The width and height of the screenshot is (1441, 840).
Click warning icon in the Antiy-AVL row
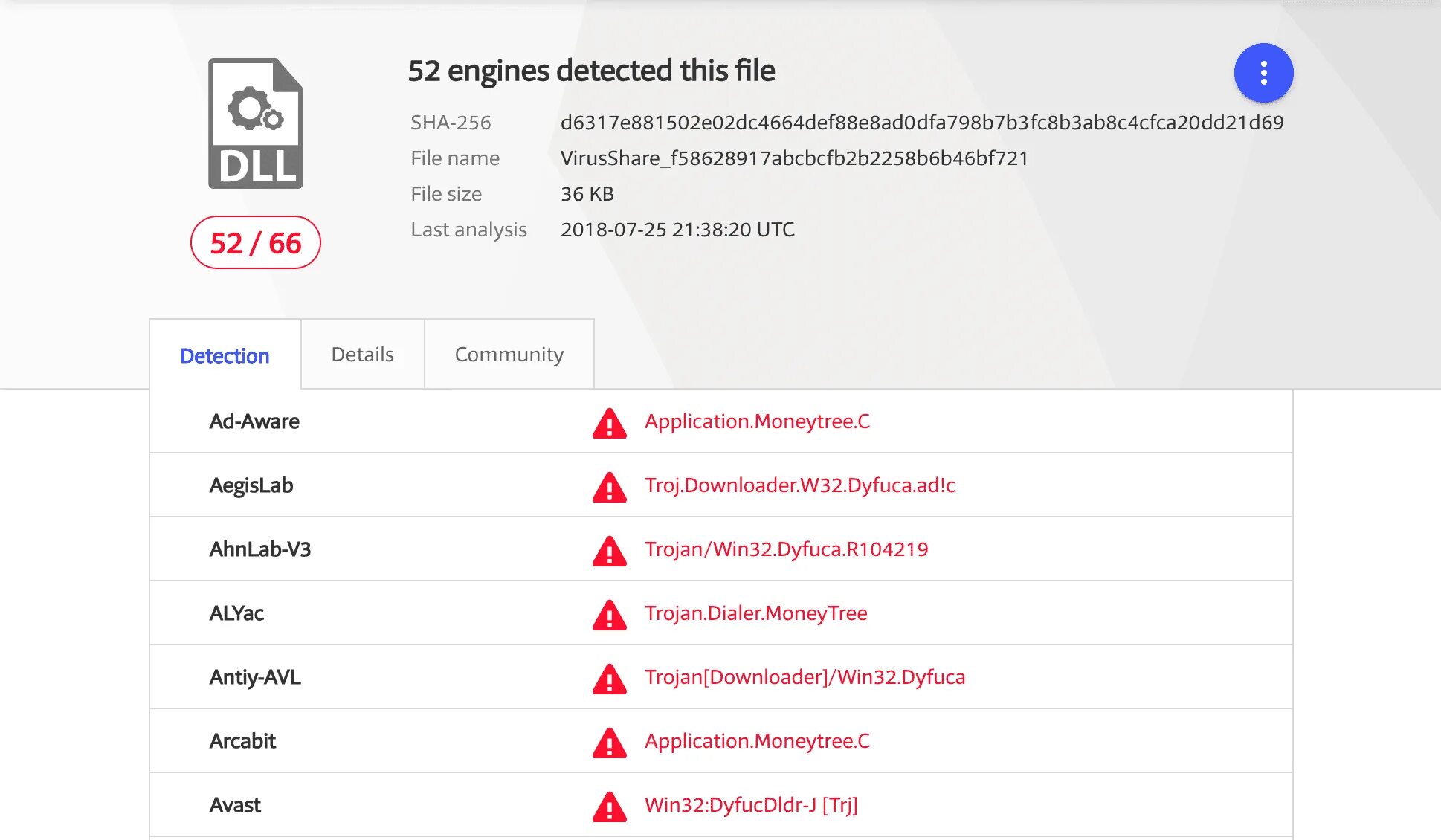(x=609, y=679)
